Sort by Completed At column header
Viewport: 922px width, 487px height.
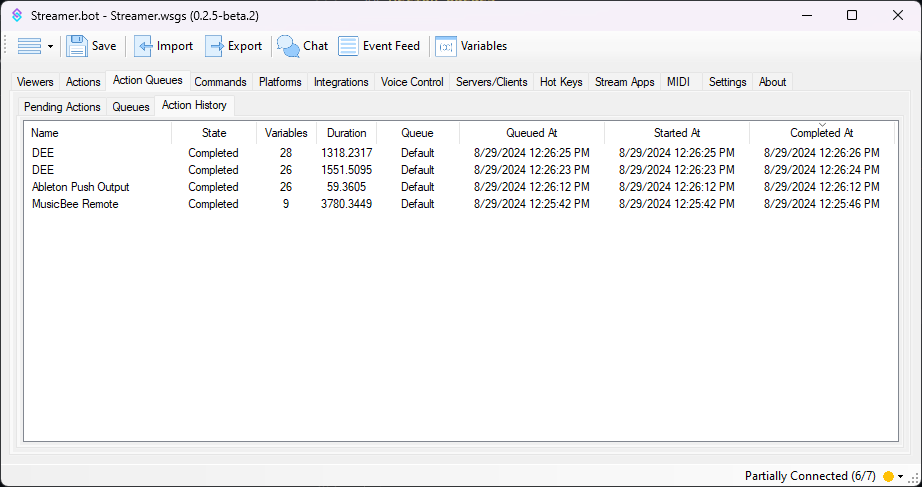tap(821, 133)
